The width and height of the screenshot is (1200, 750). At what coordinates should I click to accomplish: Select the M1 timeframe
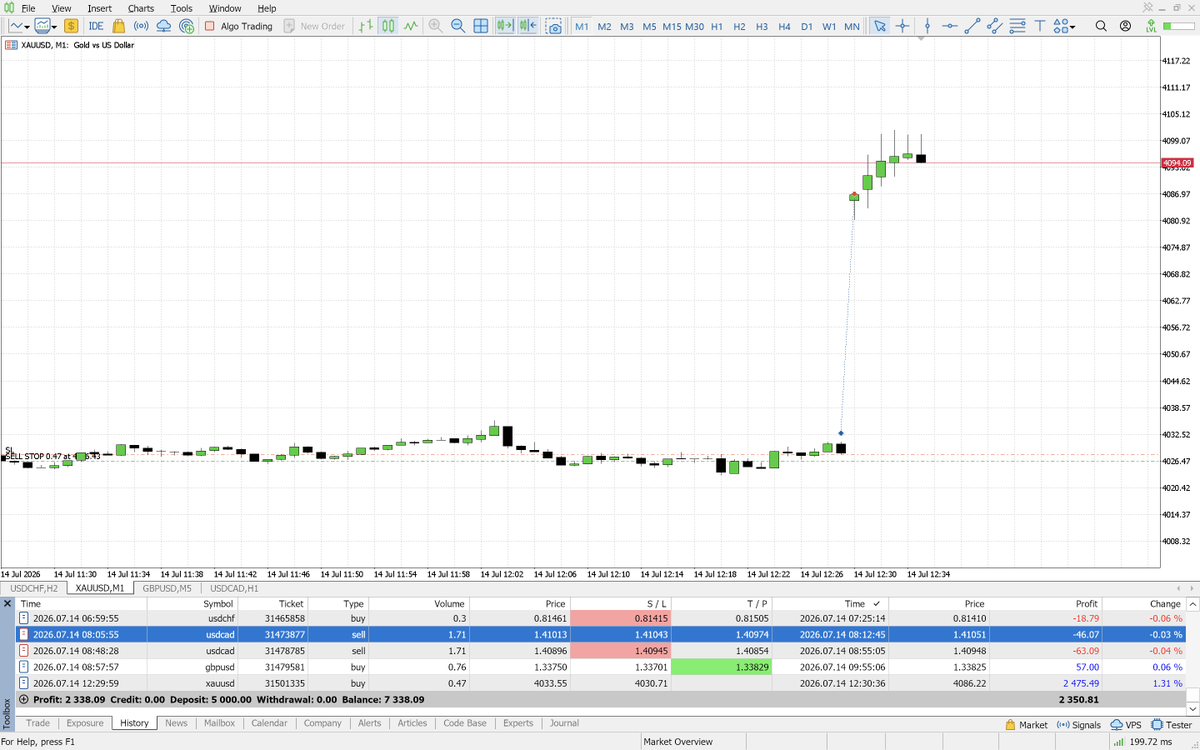pos(582,26)
